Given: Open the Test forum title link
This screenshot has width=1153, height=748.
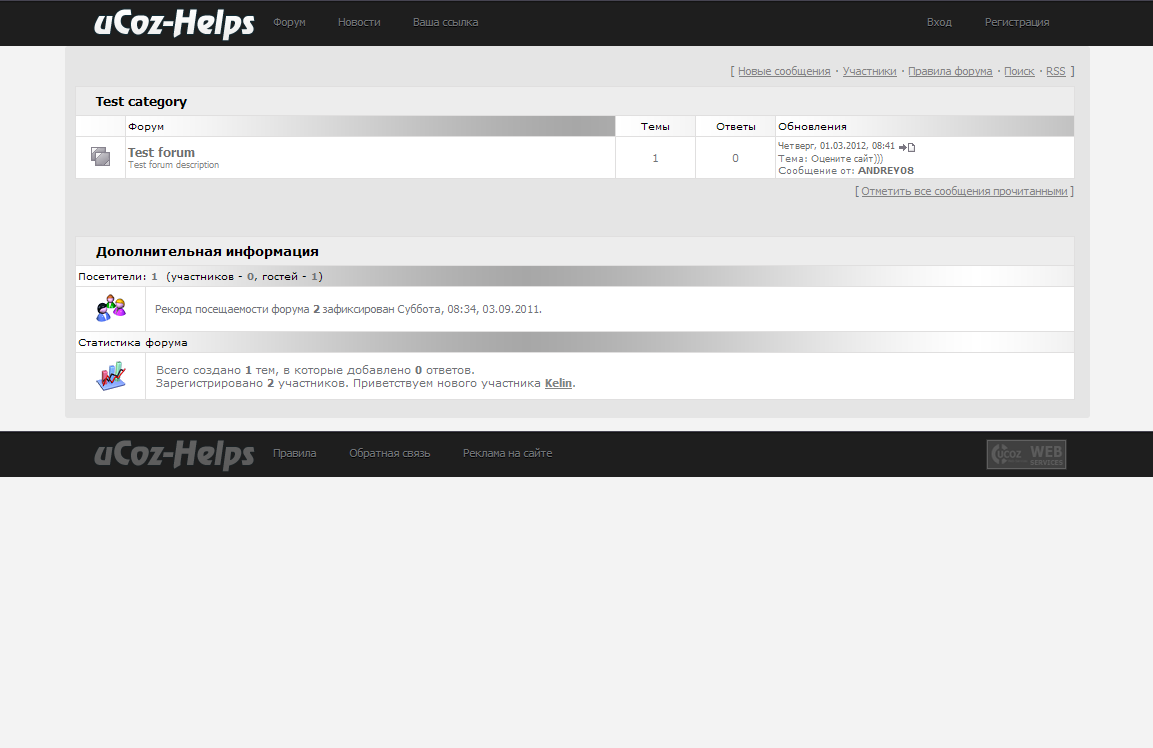Looking at the screenshot, I should (x=162, y=152).
